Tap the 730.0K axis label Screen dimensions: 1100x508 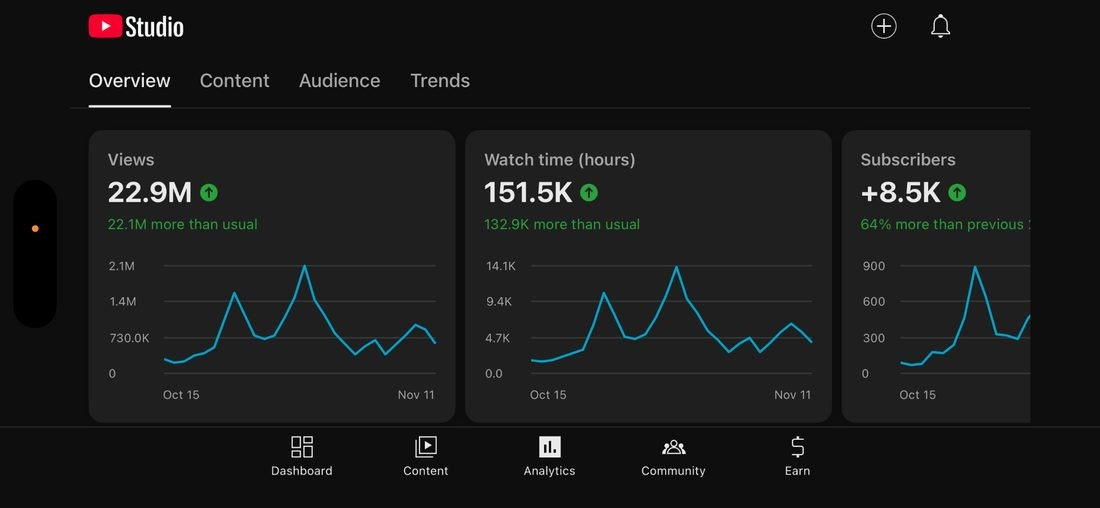click(x=129, y=338)
